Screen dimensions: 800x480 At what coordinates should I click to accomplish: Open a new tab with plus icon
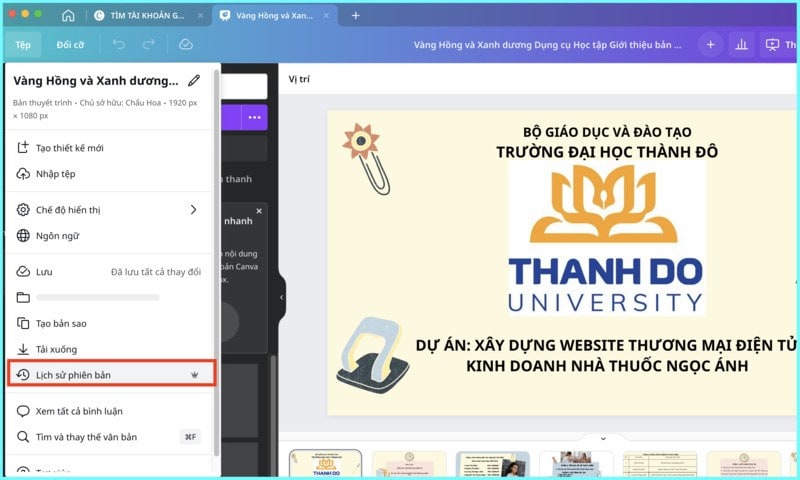click(356, 16)
